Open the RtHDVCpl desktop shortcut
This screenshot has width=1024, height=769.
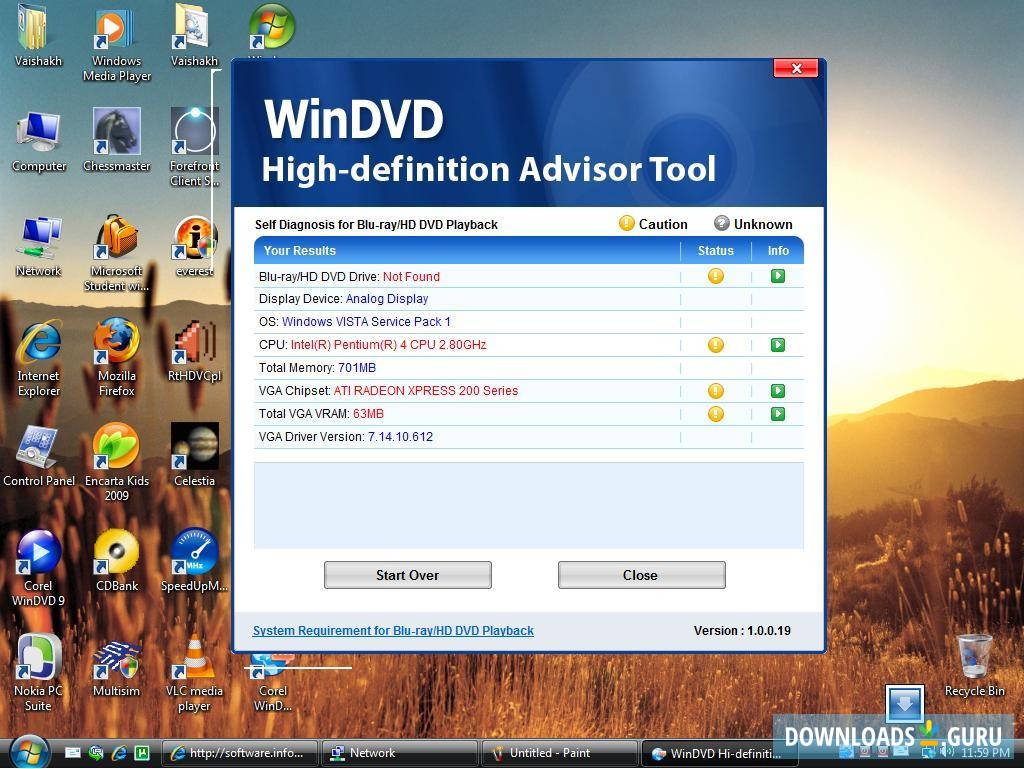[x=195, y=351]
